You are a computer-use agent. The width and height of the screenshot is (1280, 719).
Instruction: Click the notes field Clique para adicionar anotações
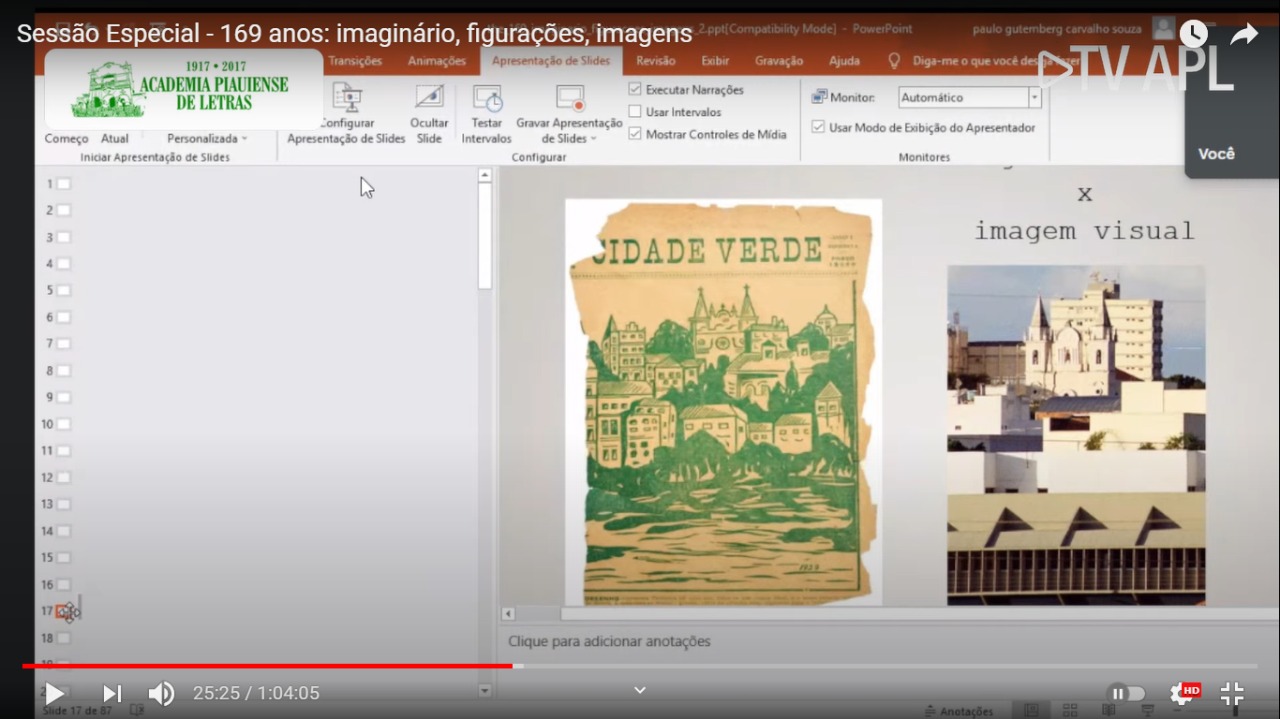click(609, 641)
